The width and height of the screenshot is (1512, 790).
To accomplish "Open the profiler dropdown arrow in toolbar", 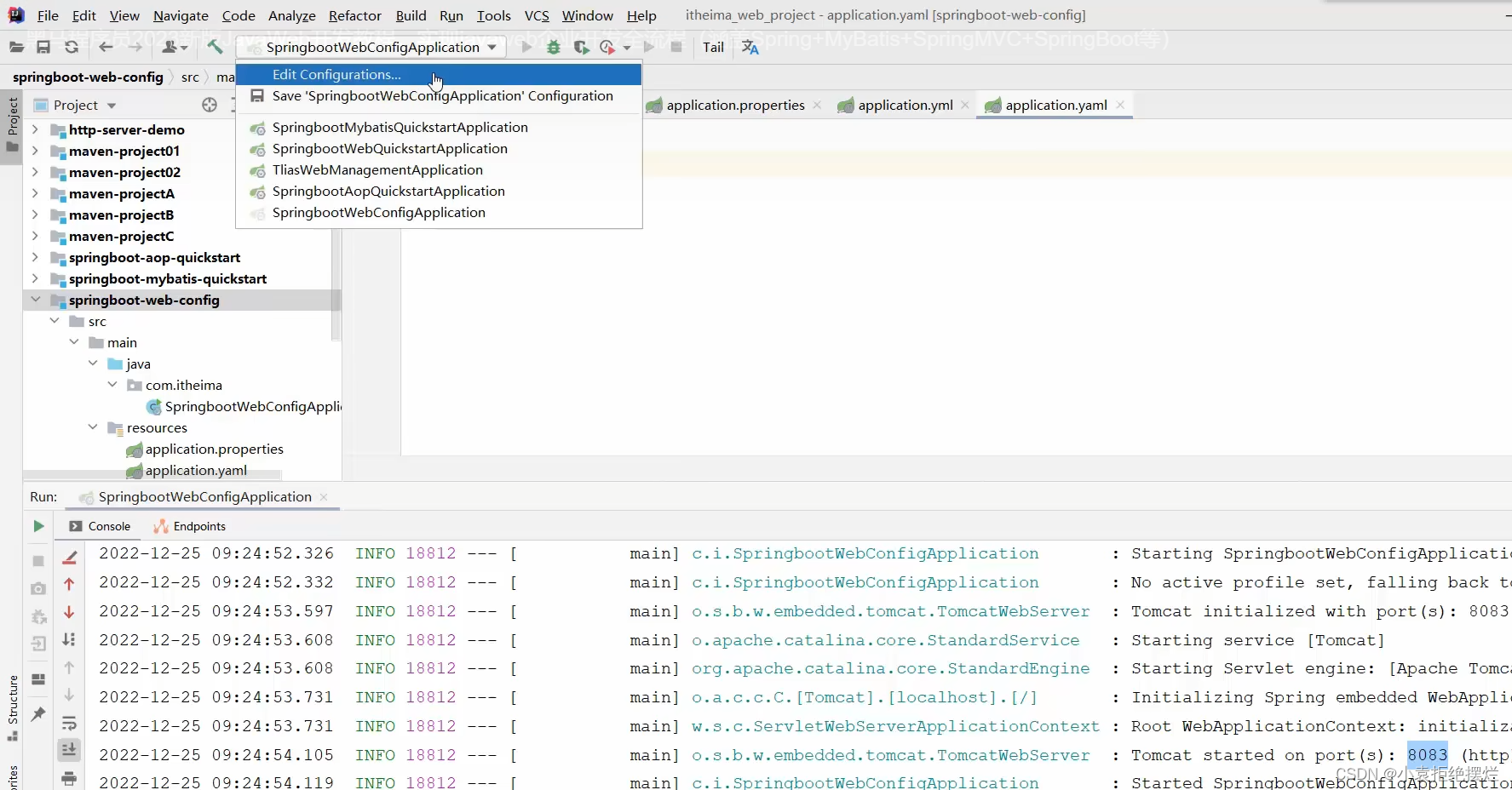I will [x=627, y=48].
